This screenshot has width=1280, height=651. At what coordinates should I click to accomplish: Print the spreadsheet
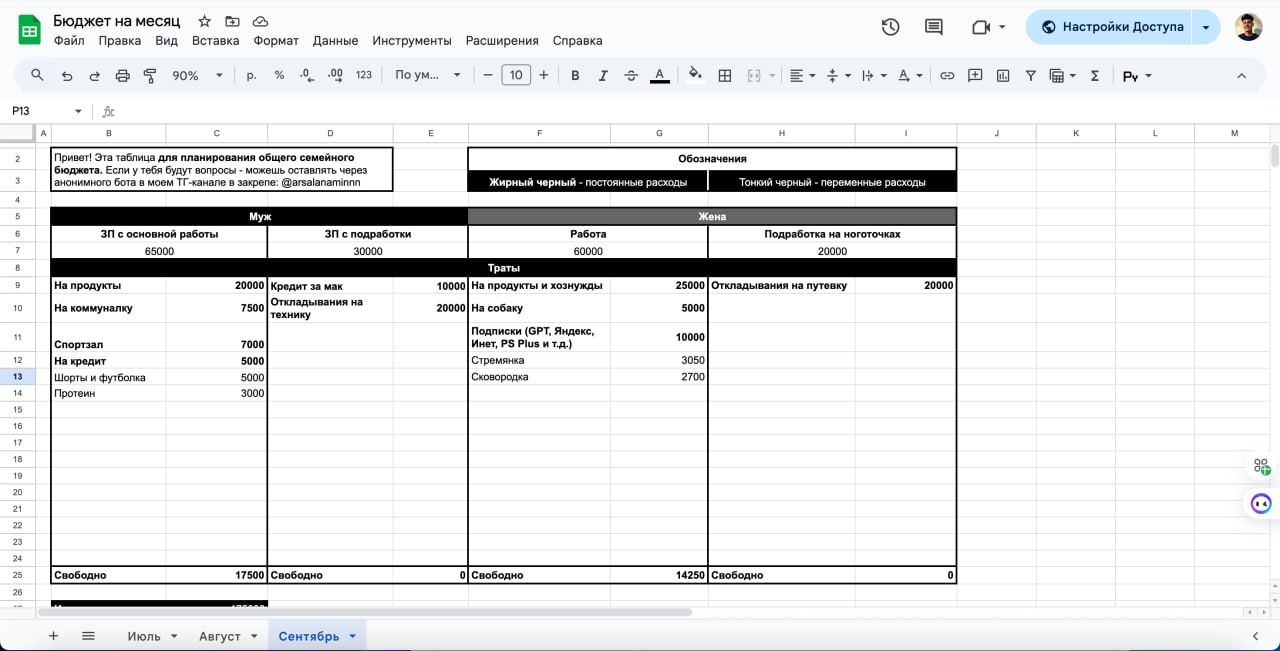123,75
